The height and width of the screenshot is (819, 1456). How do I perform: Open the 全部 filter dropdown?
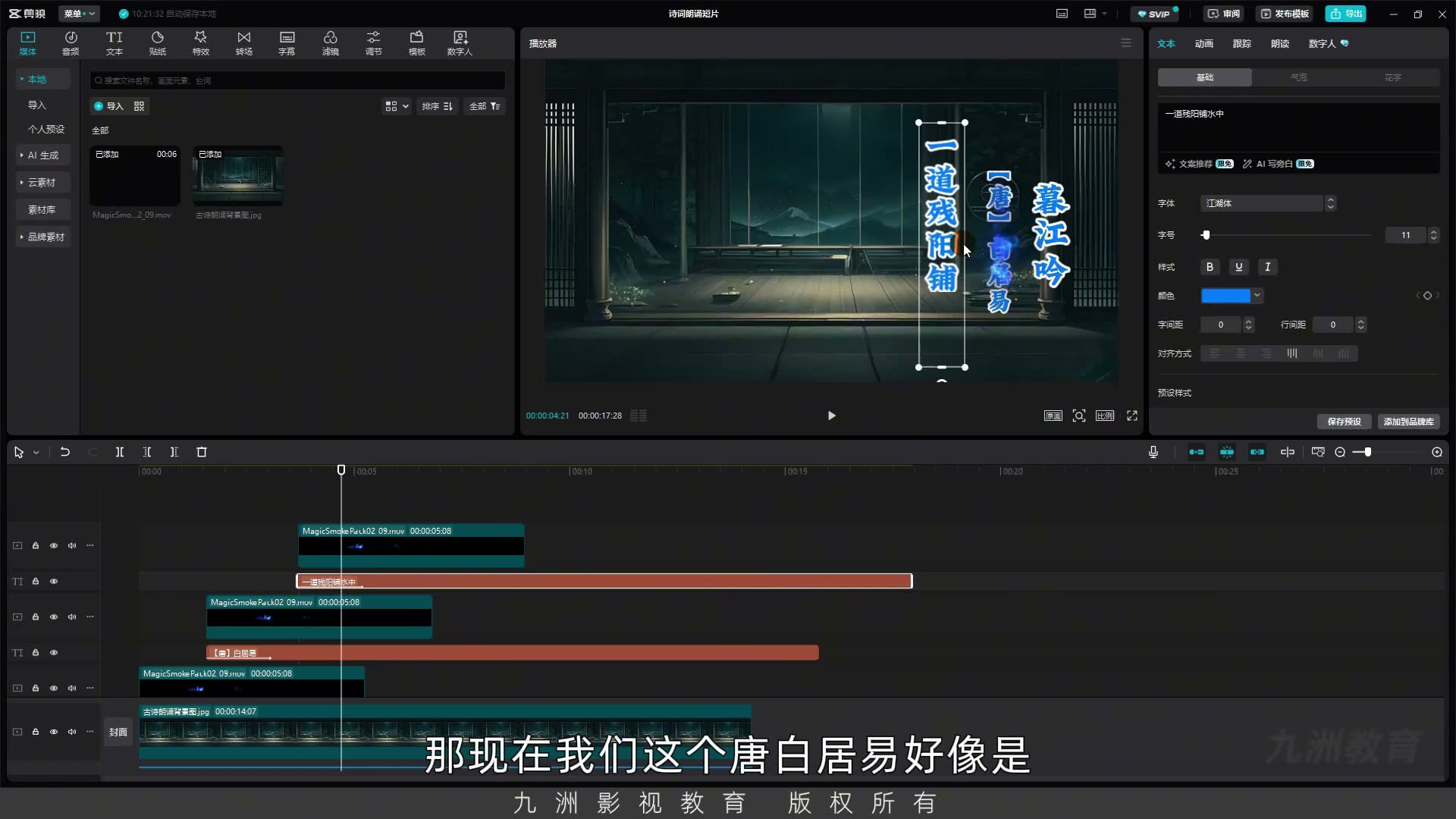pos(485,106)
